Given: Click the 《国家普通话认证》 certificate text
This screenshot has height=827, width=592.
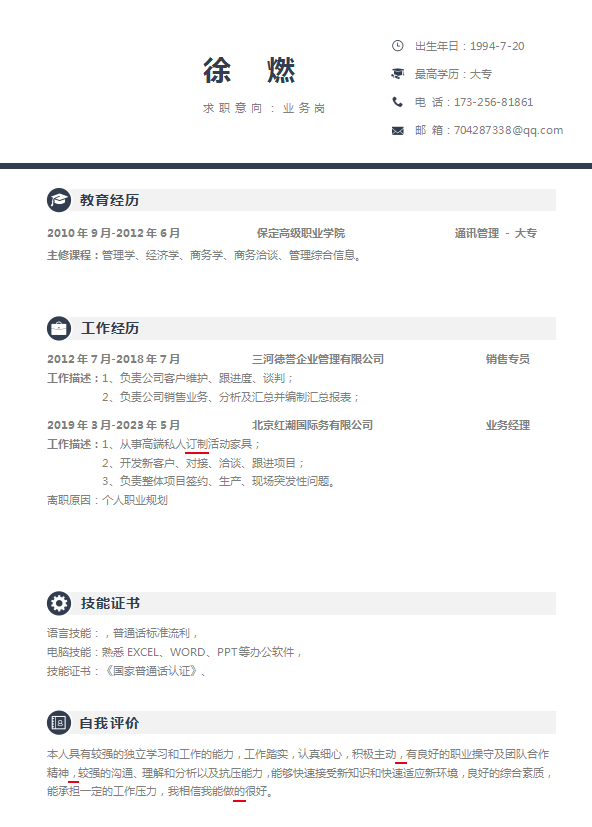Looking at the screenshot, I should click(x=152, y=671).
